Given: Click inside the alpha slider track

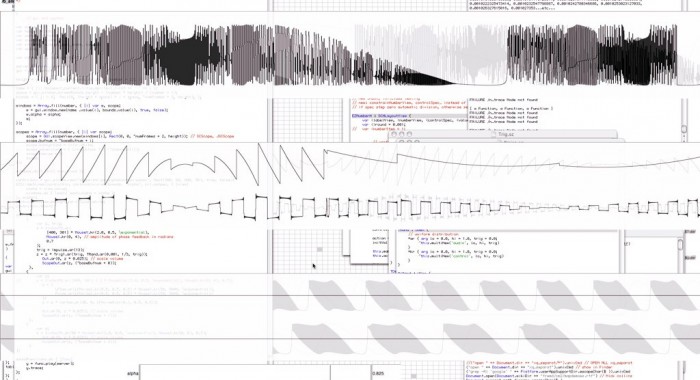Looking at the screenshot, I should click(255, 372).
